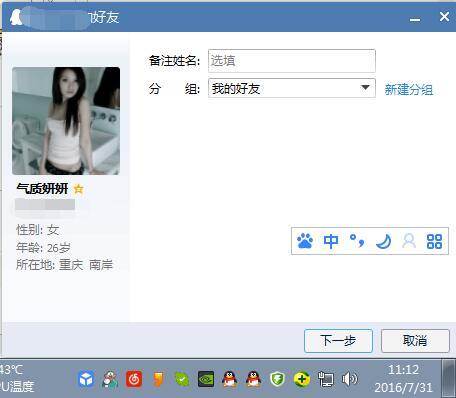
Task: Open the 分组 group dropdown
Action: (292, 88)
